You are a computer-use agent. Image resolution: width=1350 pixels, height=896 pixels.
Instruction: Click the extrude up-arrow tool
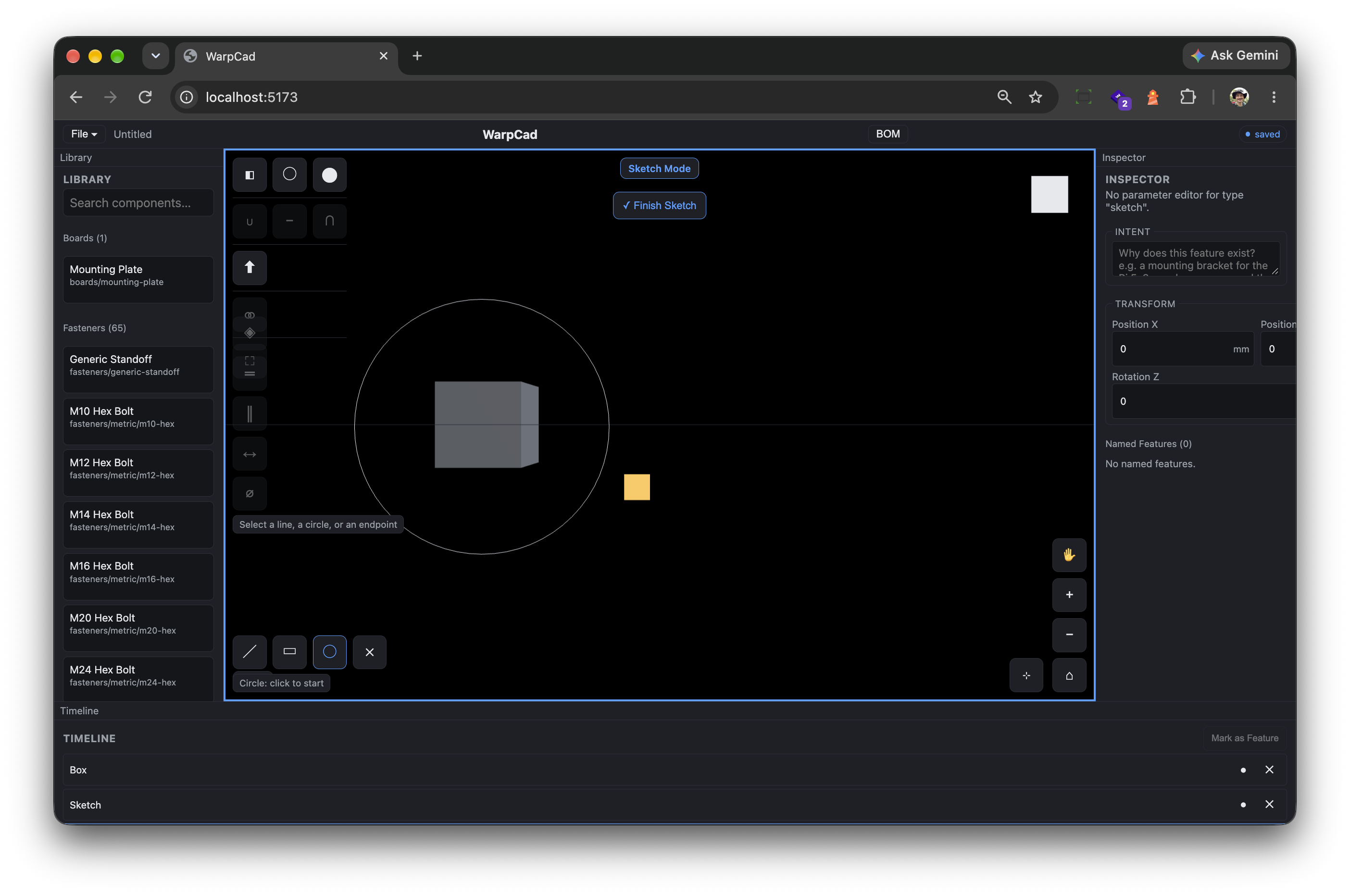pyautogui.click(x=249, y=267)
